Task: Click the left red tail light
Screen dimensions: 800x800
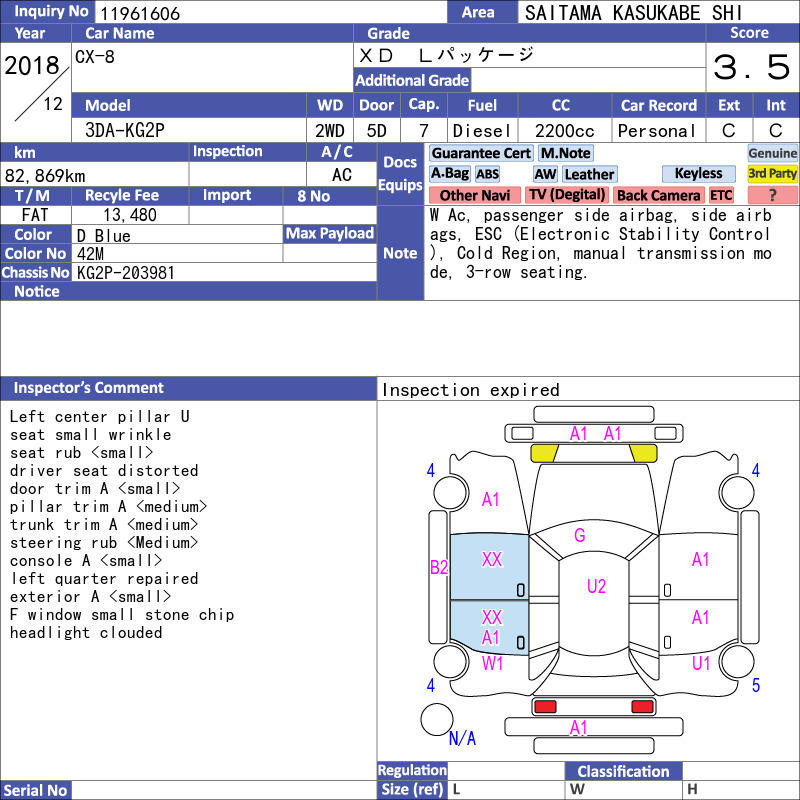Action: (545, 707)
